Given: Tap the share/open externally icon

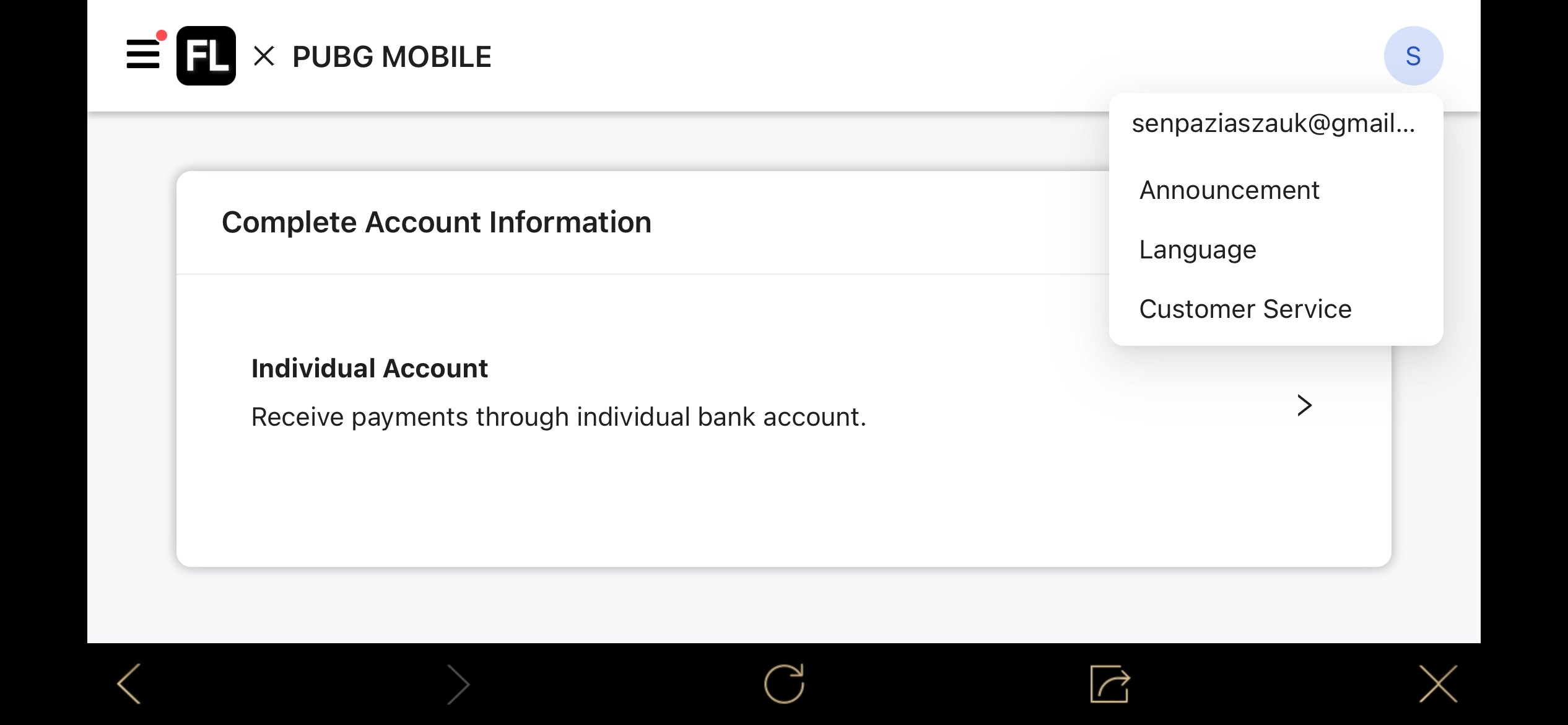Looking at the screenshot, I should [x=1110, y=684].
